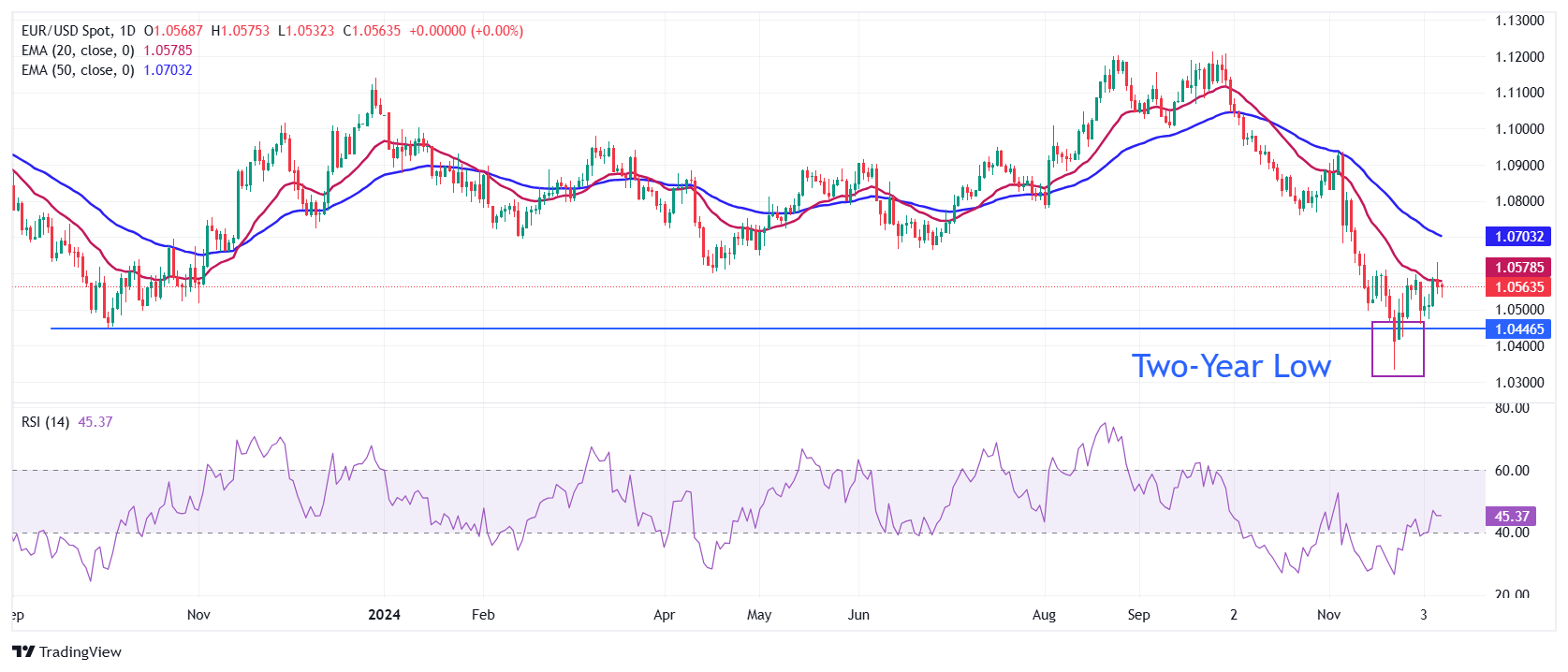Click the 60.00 RSI axis label

pos(1512,471)
